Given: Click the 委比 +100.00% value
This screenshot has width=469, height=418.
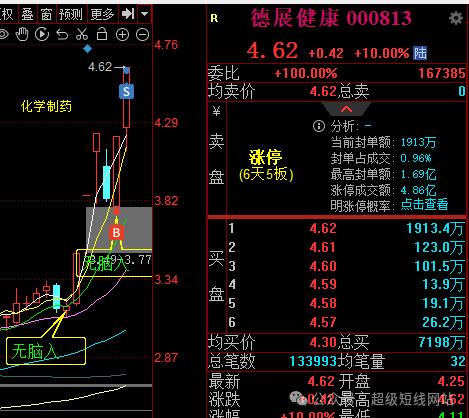Looking at the screenshot, I should (x=306, y=73).
